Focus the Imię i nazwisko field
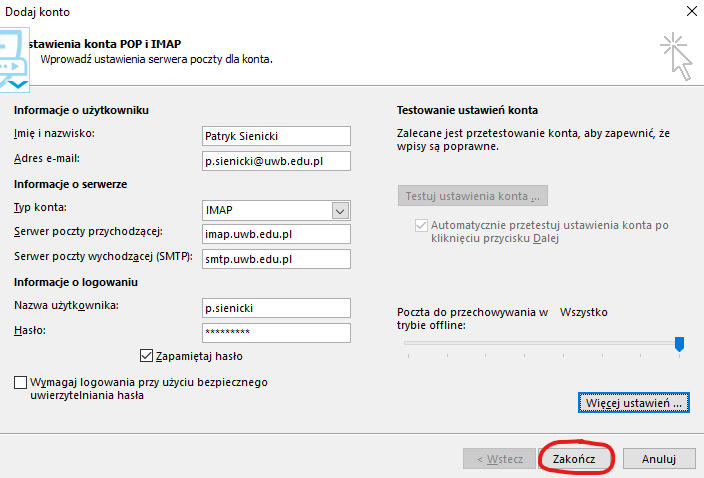Image resolution: width=704 pixels, height=478 pixels. (x=276, y=136)
